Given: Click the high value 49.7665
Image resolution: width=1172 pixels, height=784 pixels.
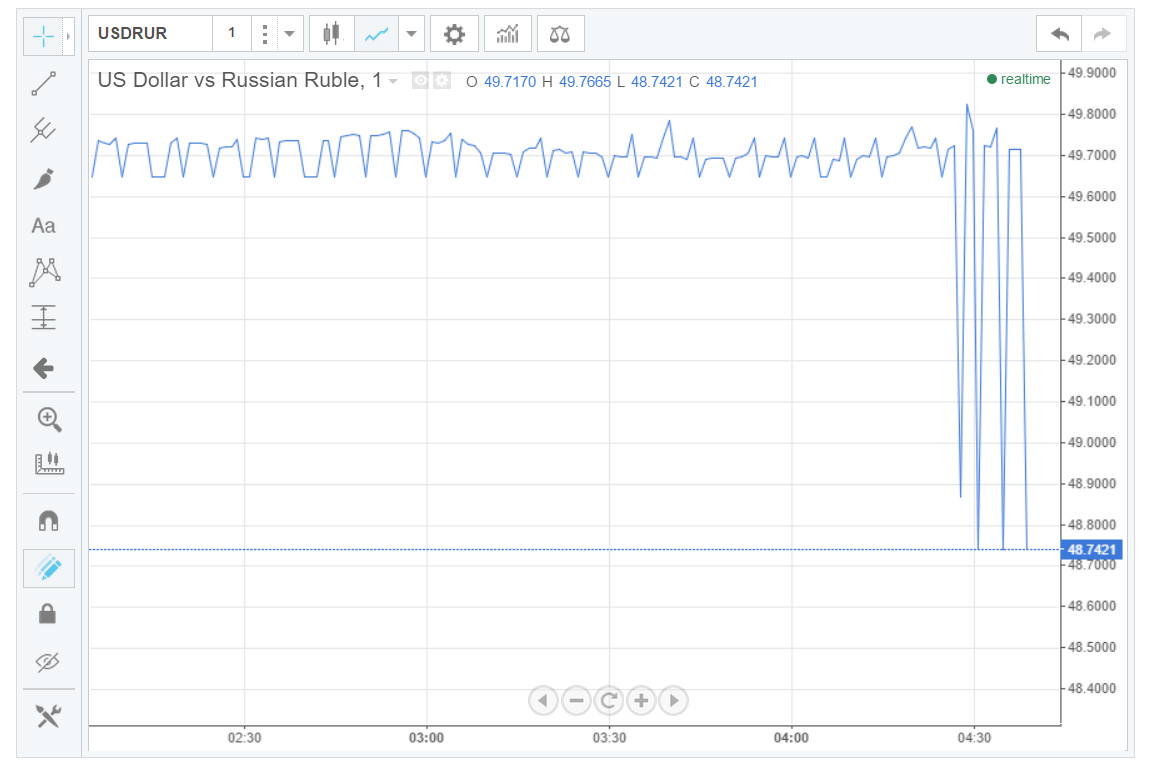Looking at the screenshot, I should click(585, 82).
